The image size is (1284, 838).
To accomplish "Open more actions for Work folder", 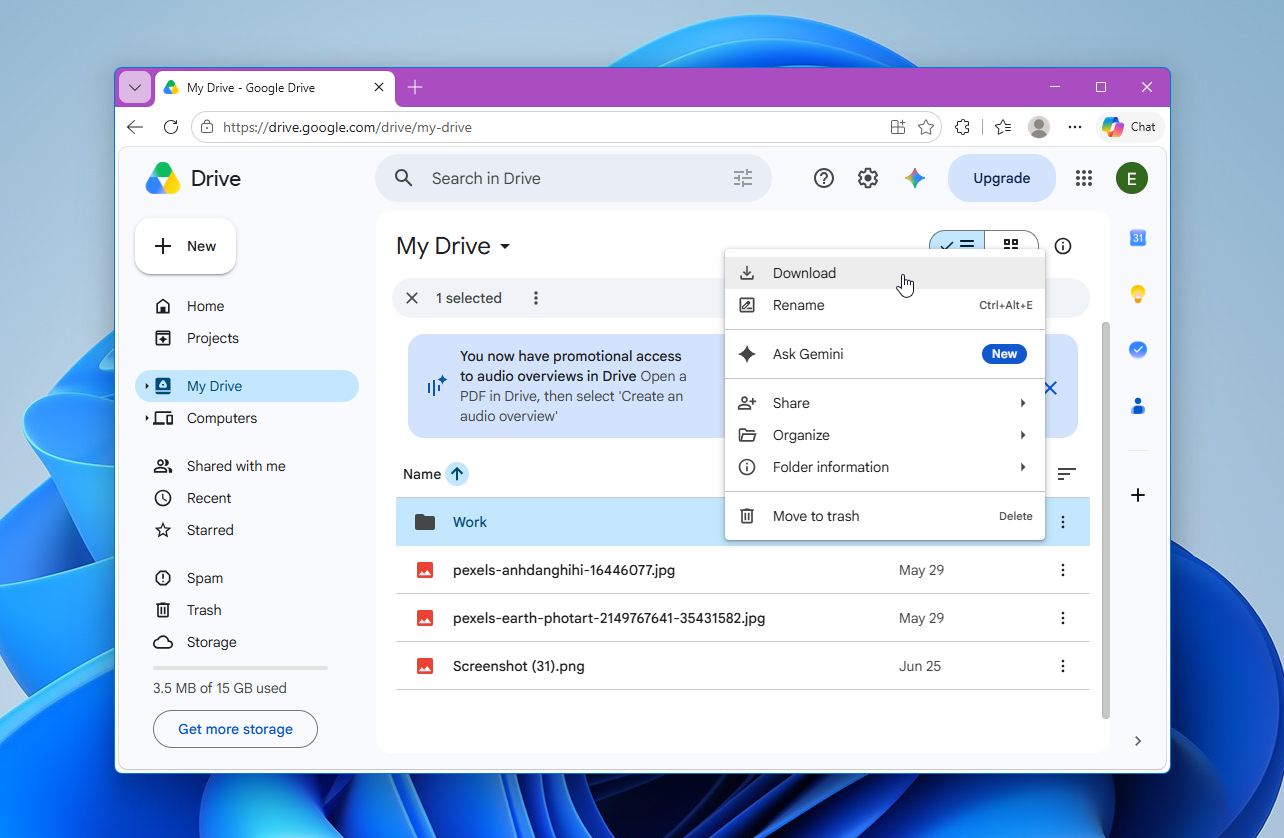I will pos(1063,522).
